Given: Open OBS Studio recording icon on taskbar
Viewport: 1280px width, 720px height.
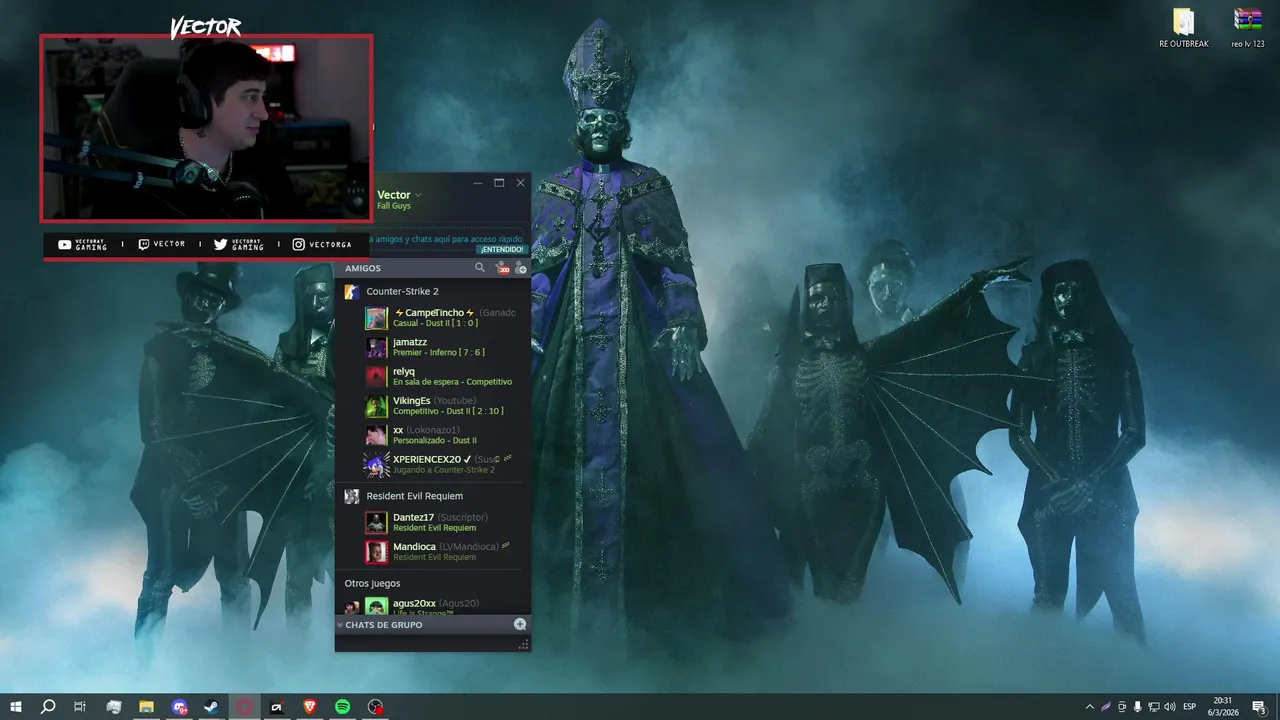Looking at the screenshot, I should (375, 707).
